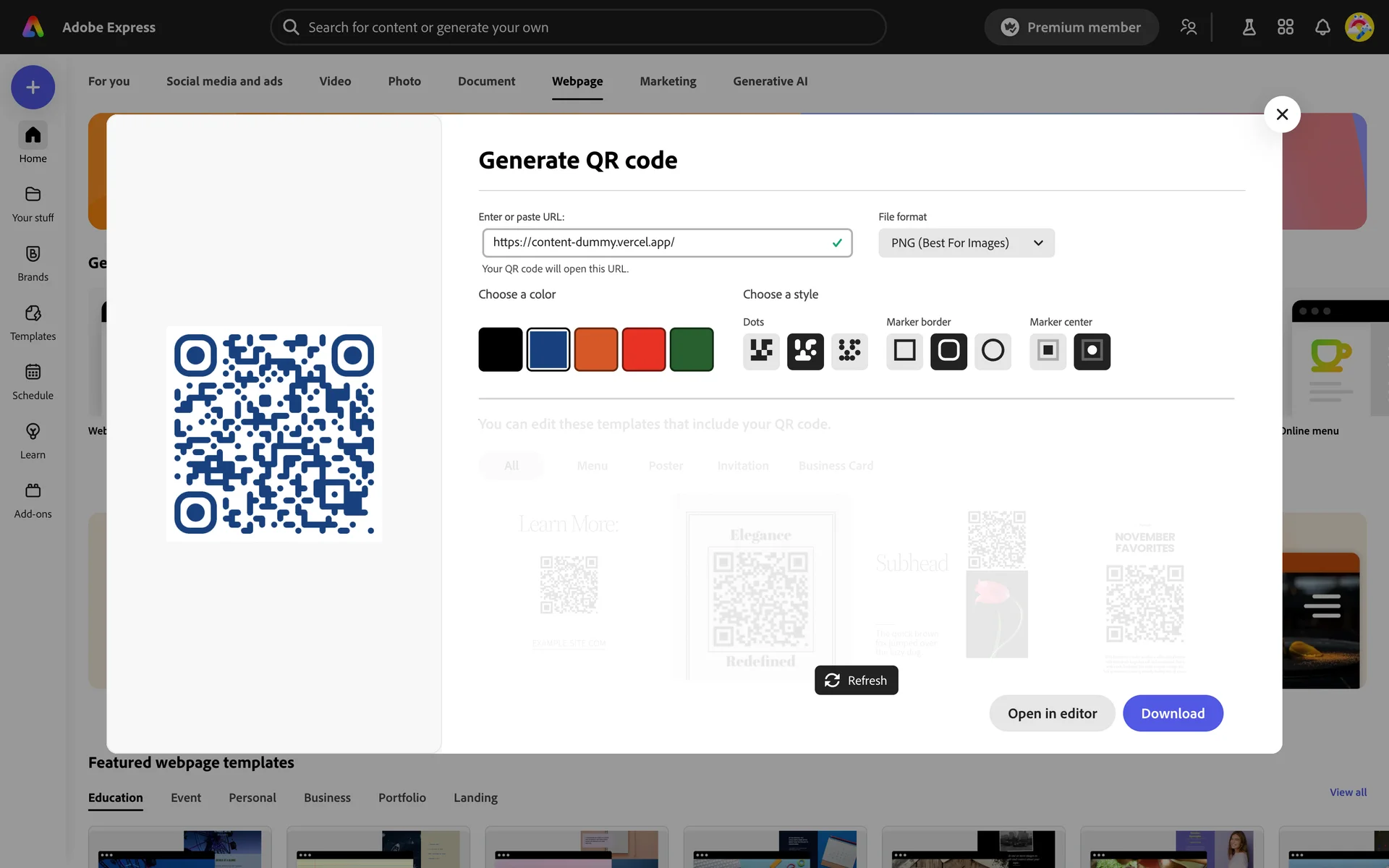Screen dimensions: 1389x868
Task: Click the beaker labs icon
Action: click(1249, 27)
